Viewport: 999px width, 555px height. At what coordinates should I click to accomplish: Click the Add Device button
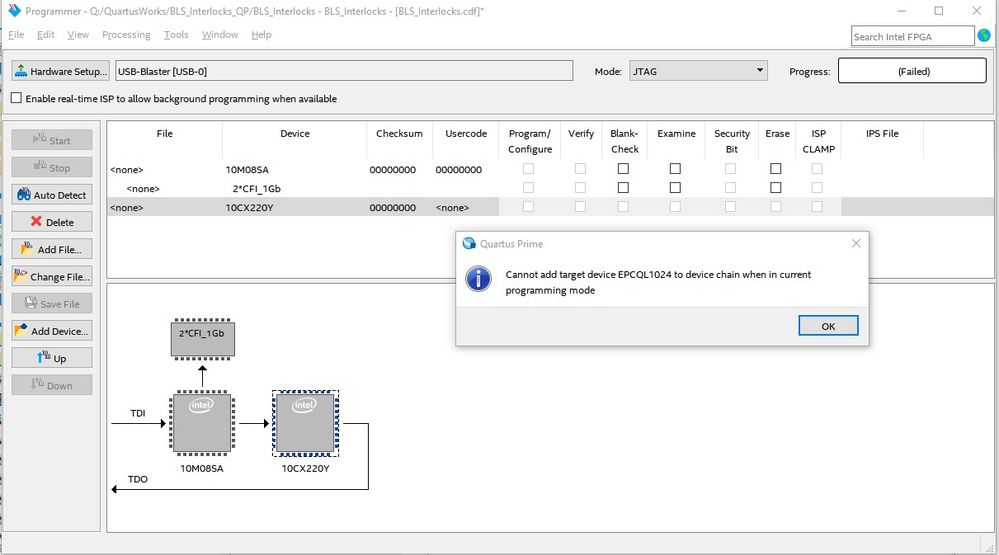click(52, 331)
